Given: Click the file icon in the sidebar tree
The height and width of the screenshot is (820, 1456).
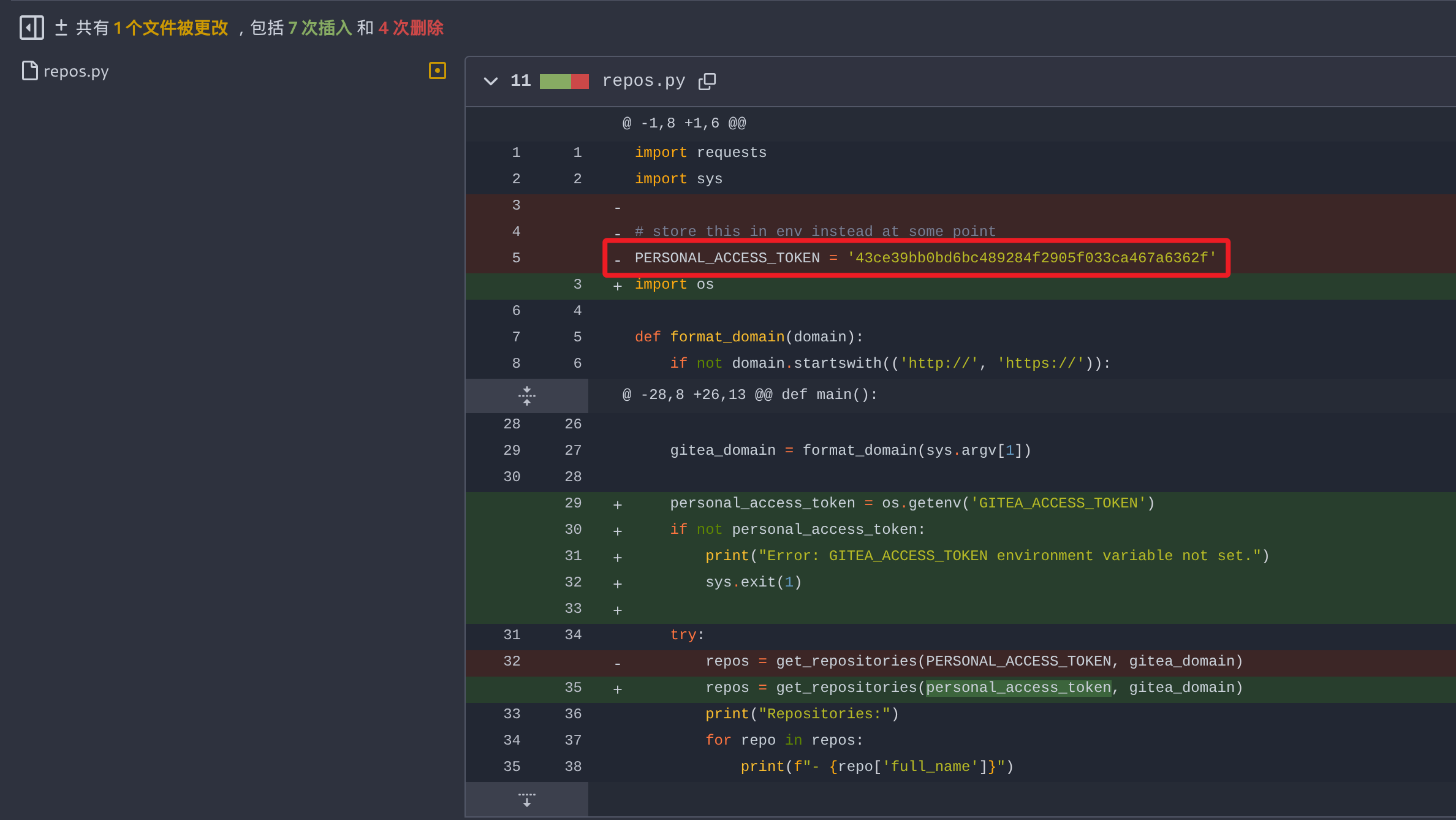Looking at the screenshot, I should (29, 71).
